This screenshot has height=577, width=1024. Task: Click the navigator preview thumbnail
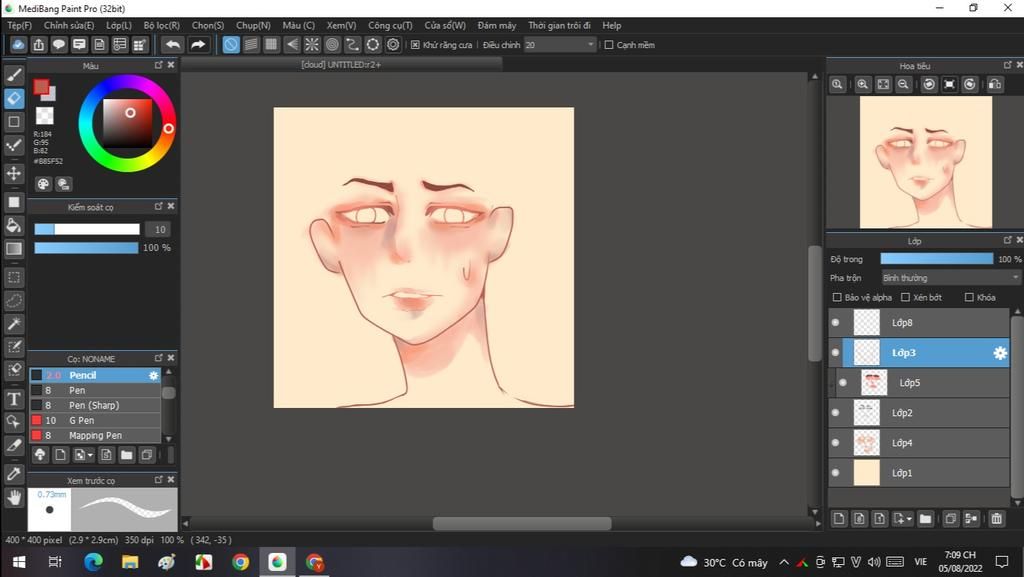click(925, 162)
